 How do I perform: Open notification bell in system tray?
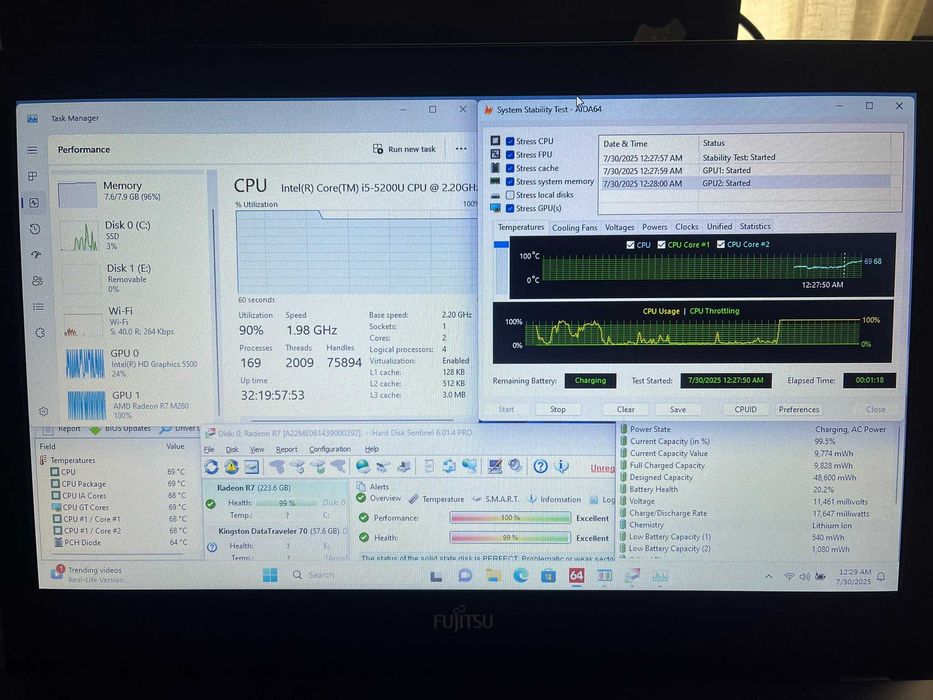click(x=881, y=576)
